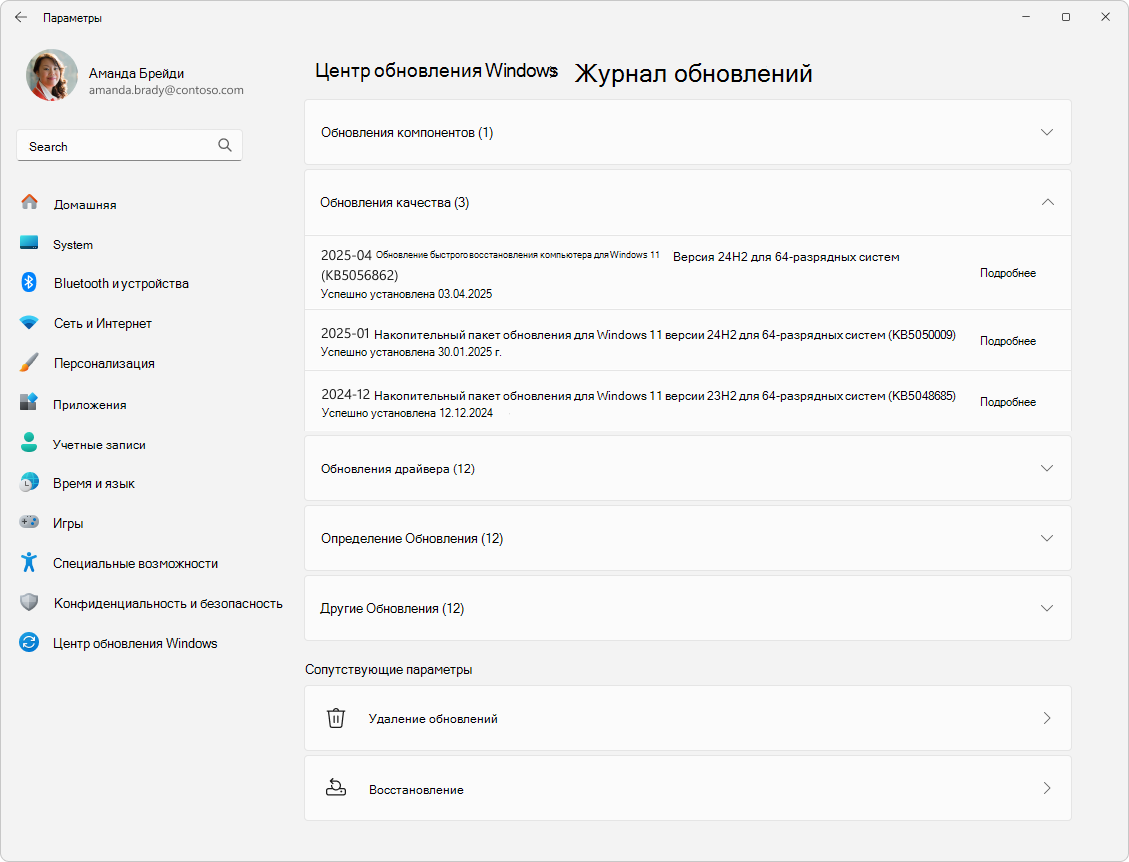Focus the Search input field
This screenshot has height=862, width=1129.
tap(130, 145)
